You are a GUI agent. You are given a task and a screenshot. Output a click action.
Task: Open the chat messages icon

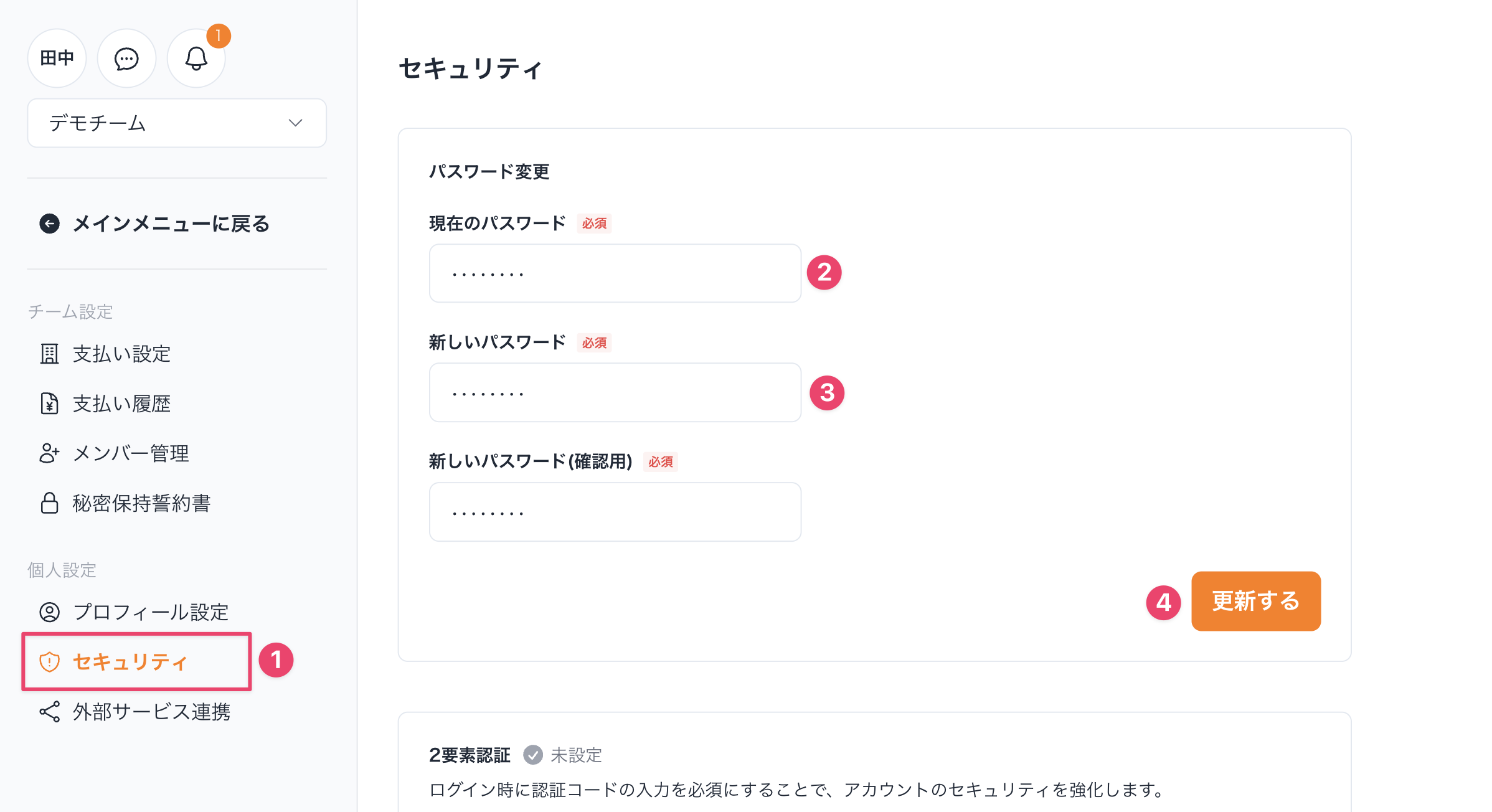pyautogui.click(x=126, y=59)
